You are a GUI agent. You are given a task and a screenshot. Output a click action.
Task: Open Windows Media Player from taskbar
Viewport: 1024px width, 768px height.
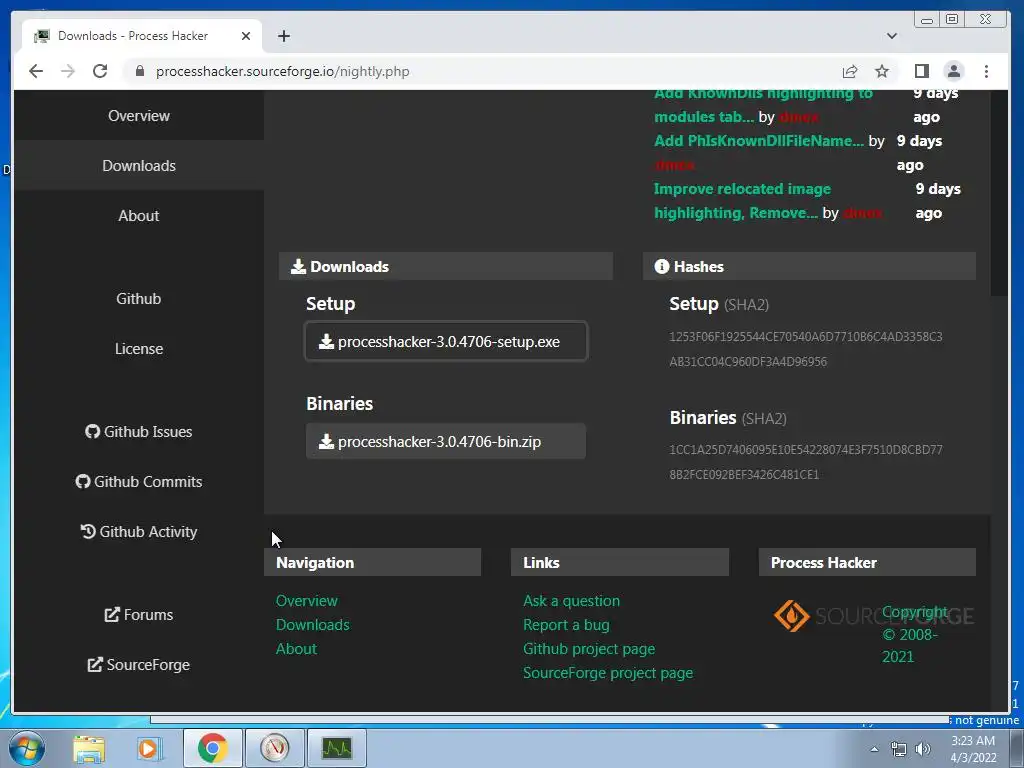click(149, 749)
